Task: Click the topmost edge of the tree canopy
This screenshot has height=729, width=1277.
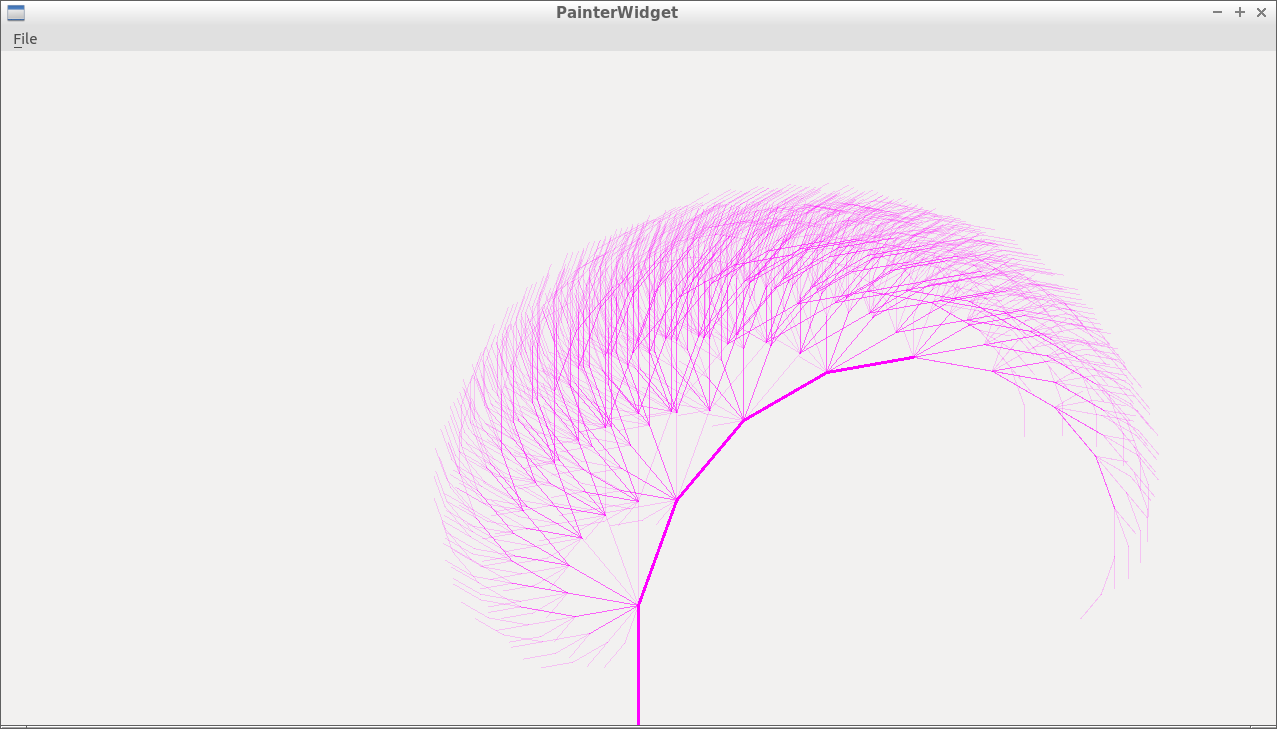Action: [810, 186]
